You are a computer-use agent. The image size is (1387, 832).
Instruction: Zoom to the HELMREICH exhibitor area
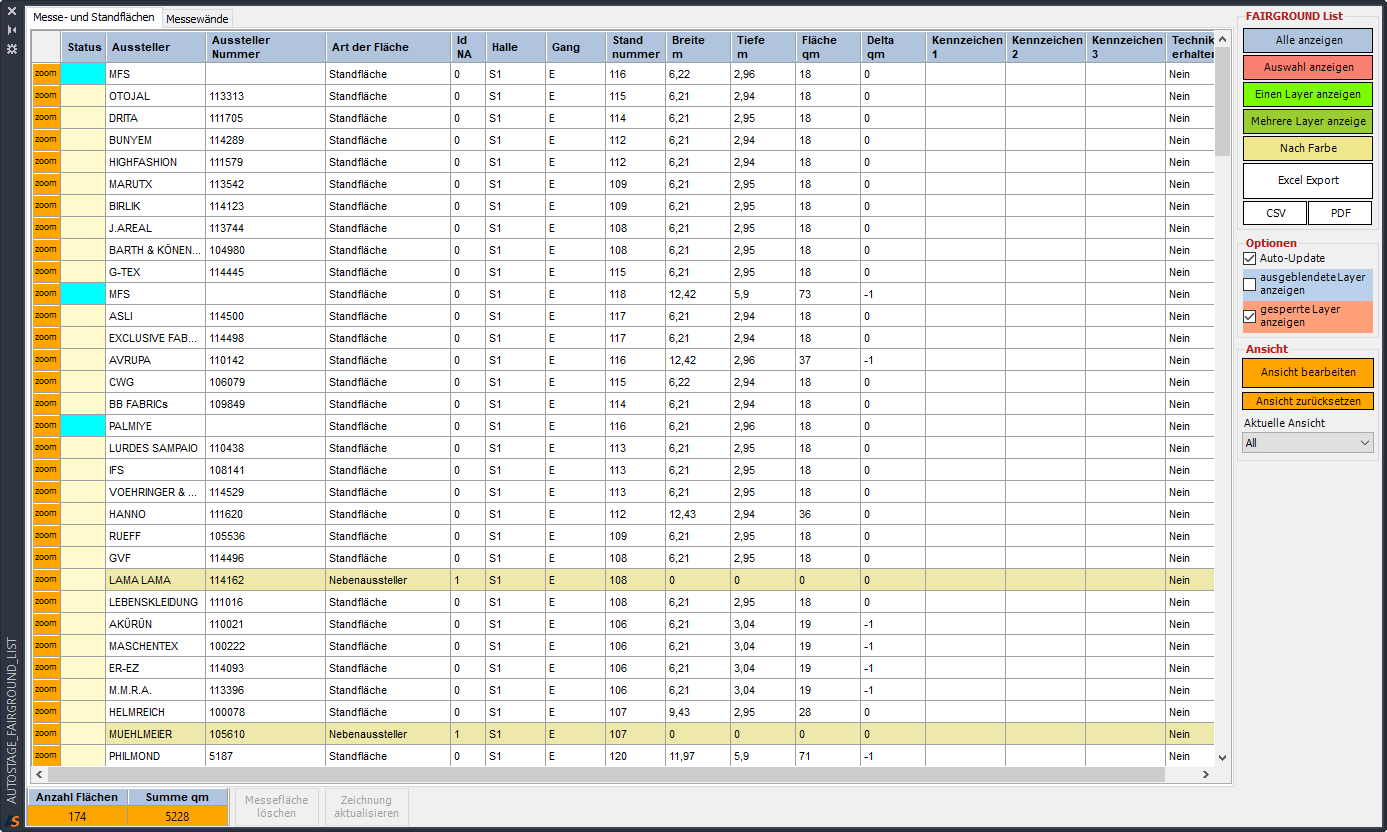[x=46, y=712]
